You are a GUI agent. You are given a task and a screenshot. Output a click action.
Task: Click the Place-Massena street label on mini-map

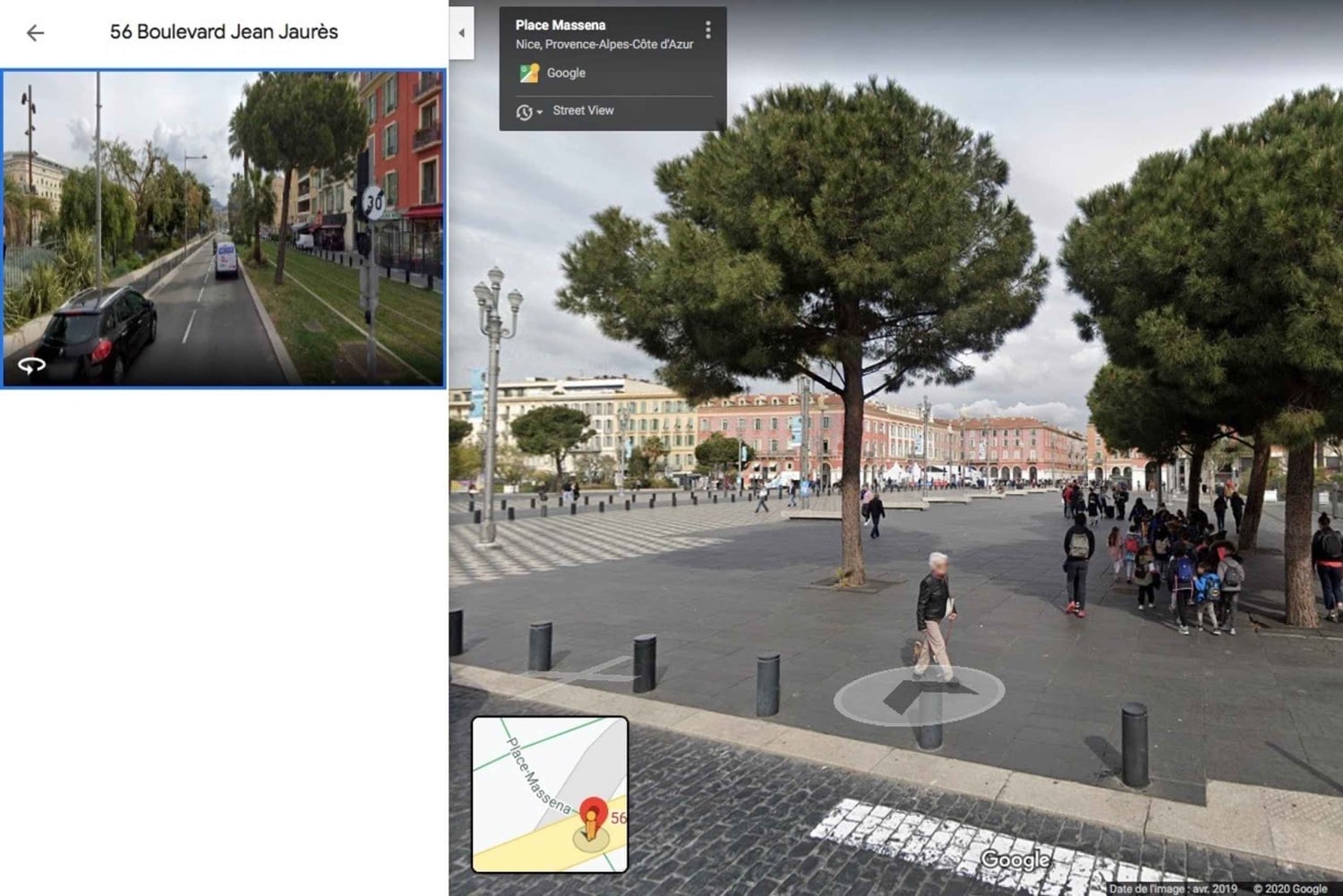538,775
